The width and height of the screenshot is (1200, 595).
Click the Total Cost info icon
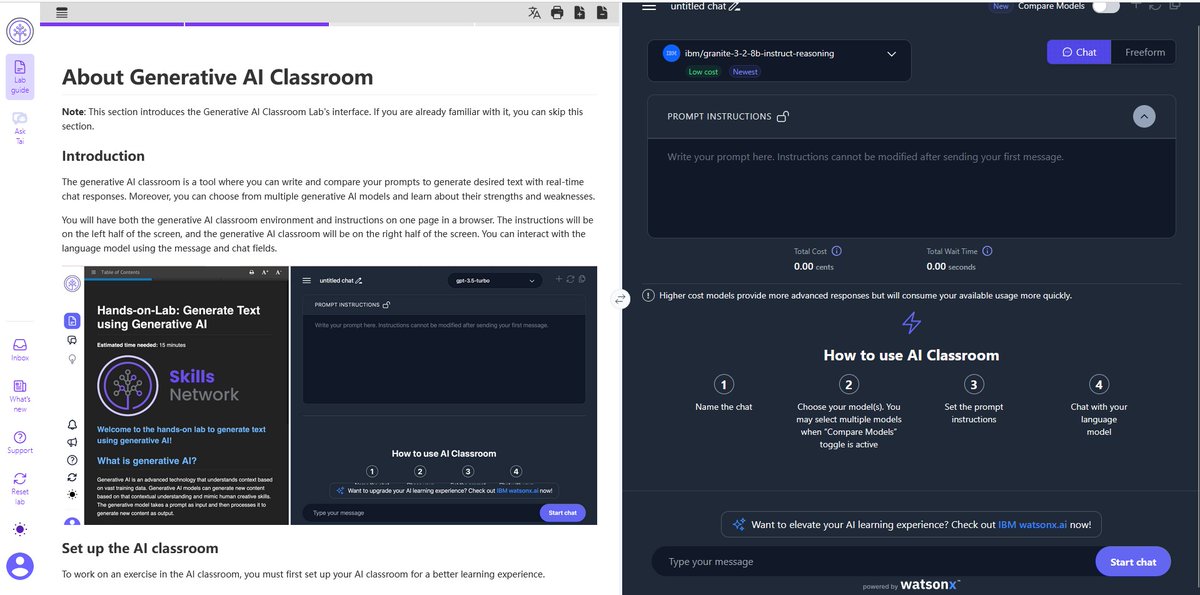837,251
